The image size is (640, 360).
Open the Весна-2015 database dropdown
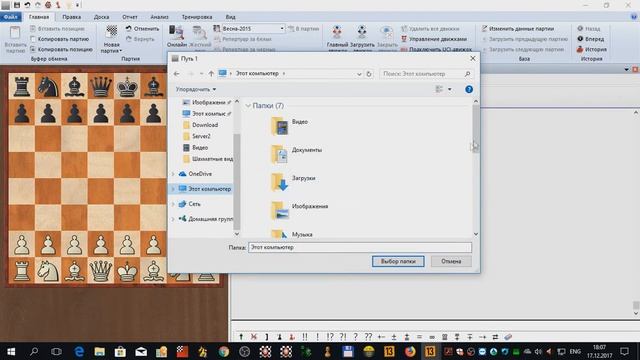[282, 29]
